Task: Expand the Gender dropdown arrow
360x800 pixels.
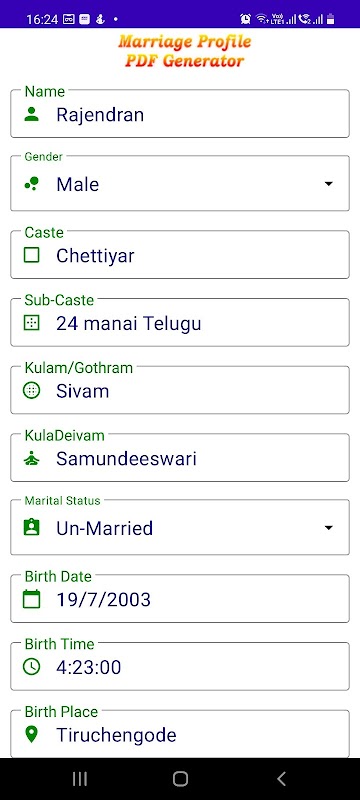Action: click(329, 184)
